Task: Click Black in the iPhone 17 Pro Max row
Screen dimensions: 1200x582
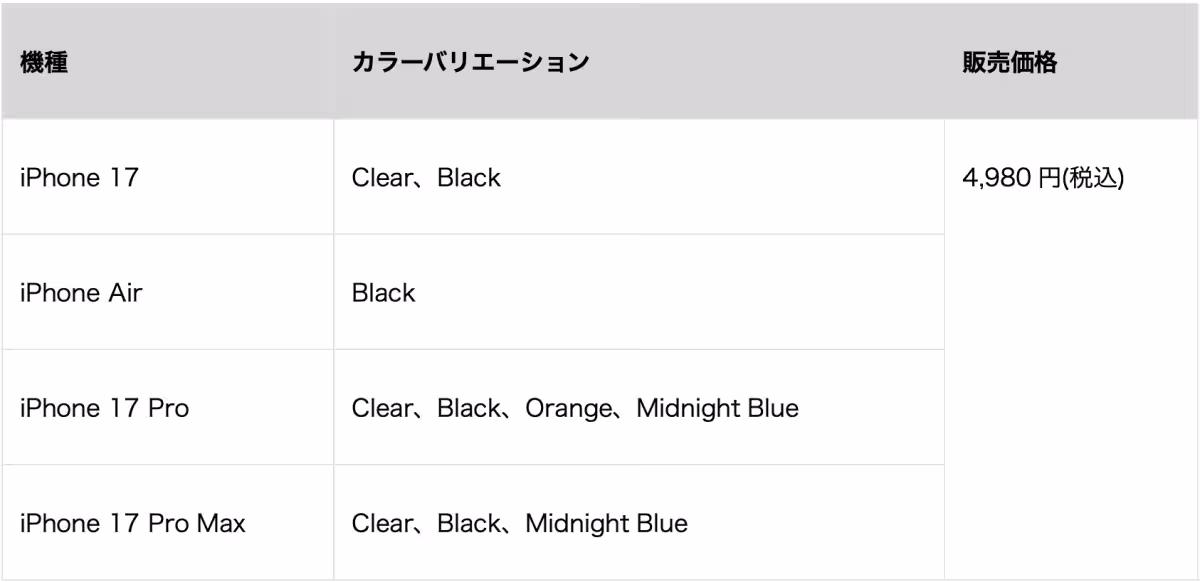Action: 468,524
